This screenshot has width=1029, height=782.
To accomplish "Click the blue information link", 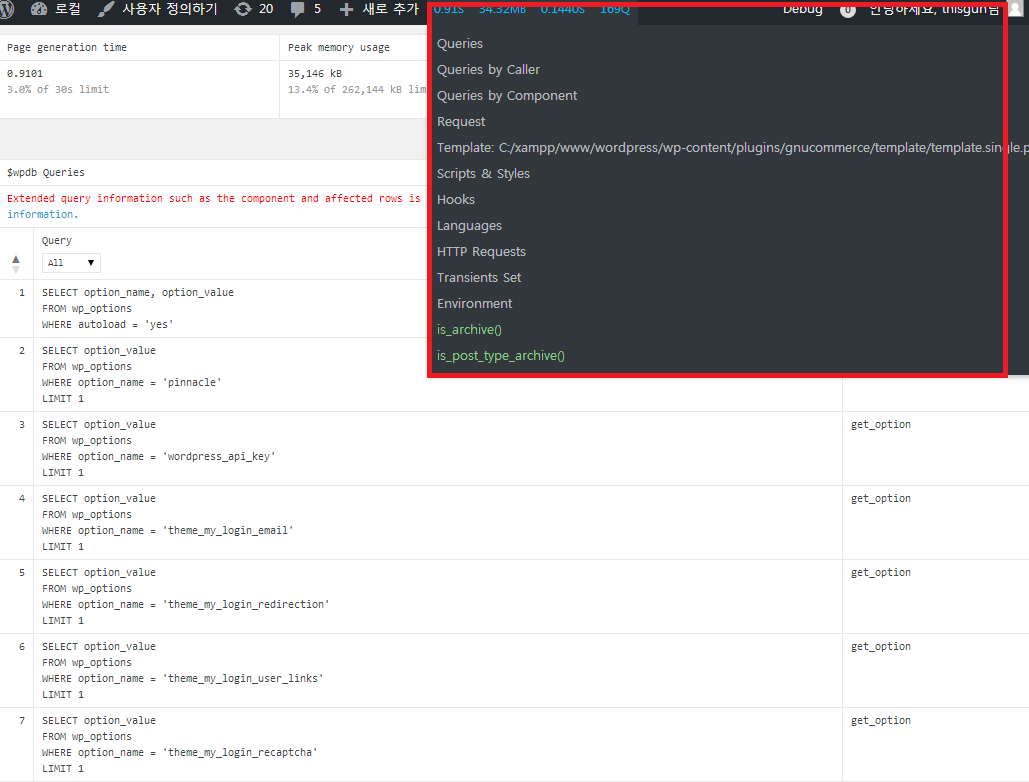I will pos(41,214).
